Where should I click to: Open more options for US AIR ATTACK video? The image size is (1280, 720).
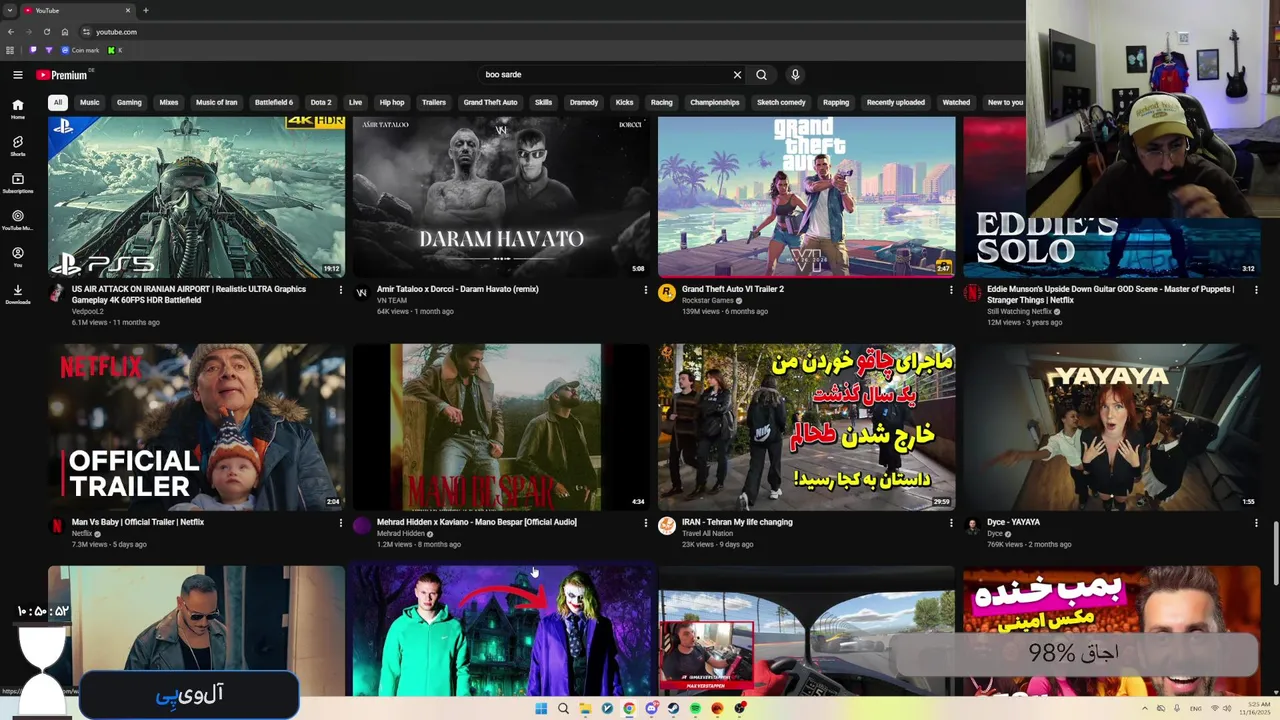pyautogui.click(x=340, y=290)
